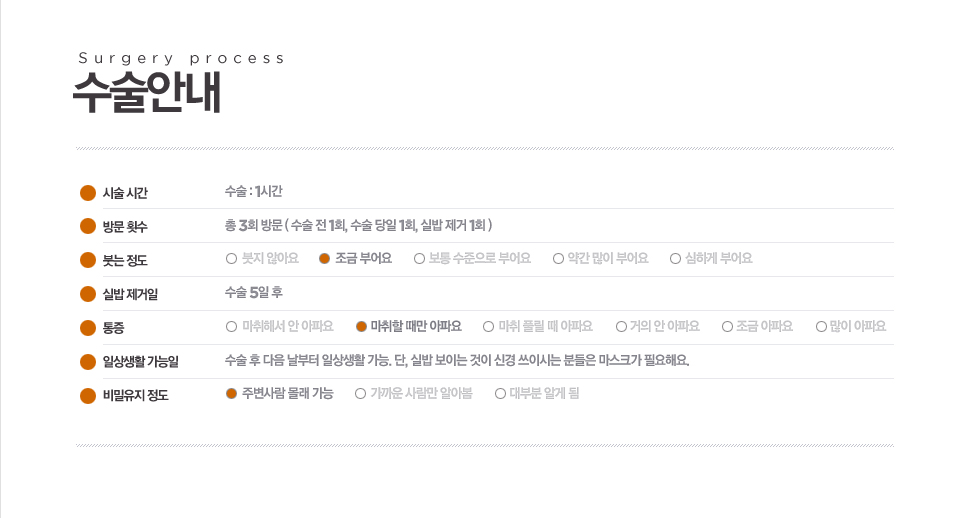Select the 거의 안 아파요 radio button
The image size is (963, 518).
(622, 326)
